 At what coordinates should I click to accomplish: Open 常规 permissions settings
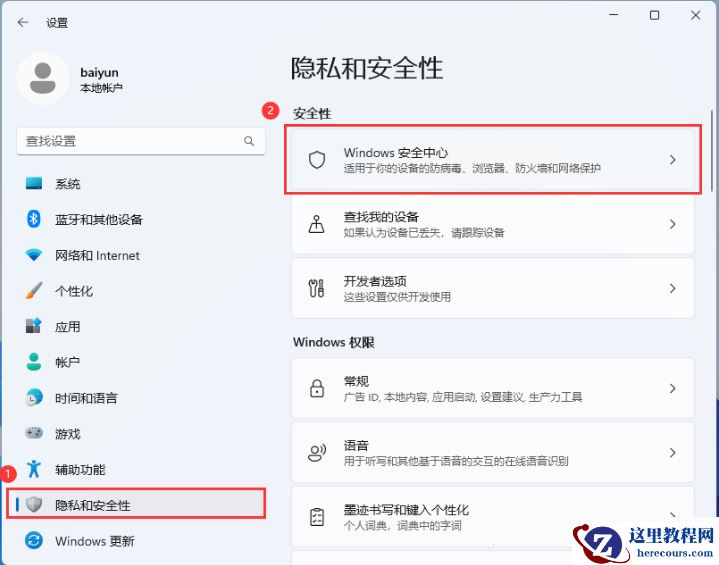493,388
